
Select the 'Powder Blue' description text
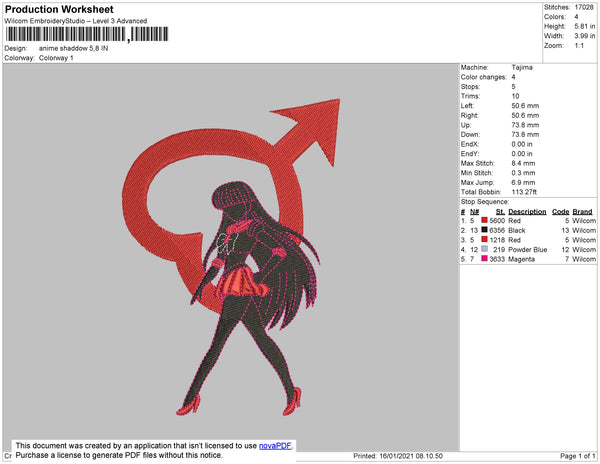(x=528, y=249)
